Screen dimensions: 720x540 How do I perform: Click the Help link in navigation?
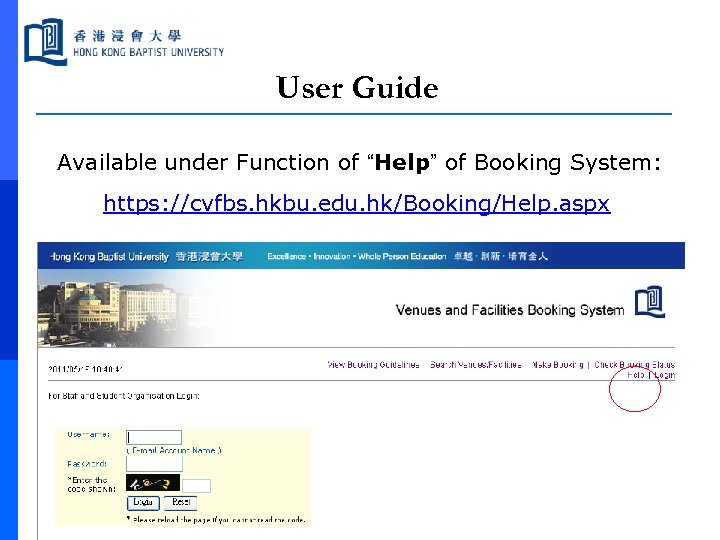tap(636, 375)
